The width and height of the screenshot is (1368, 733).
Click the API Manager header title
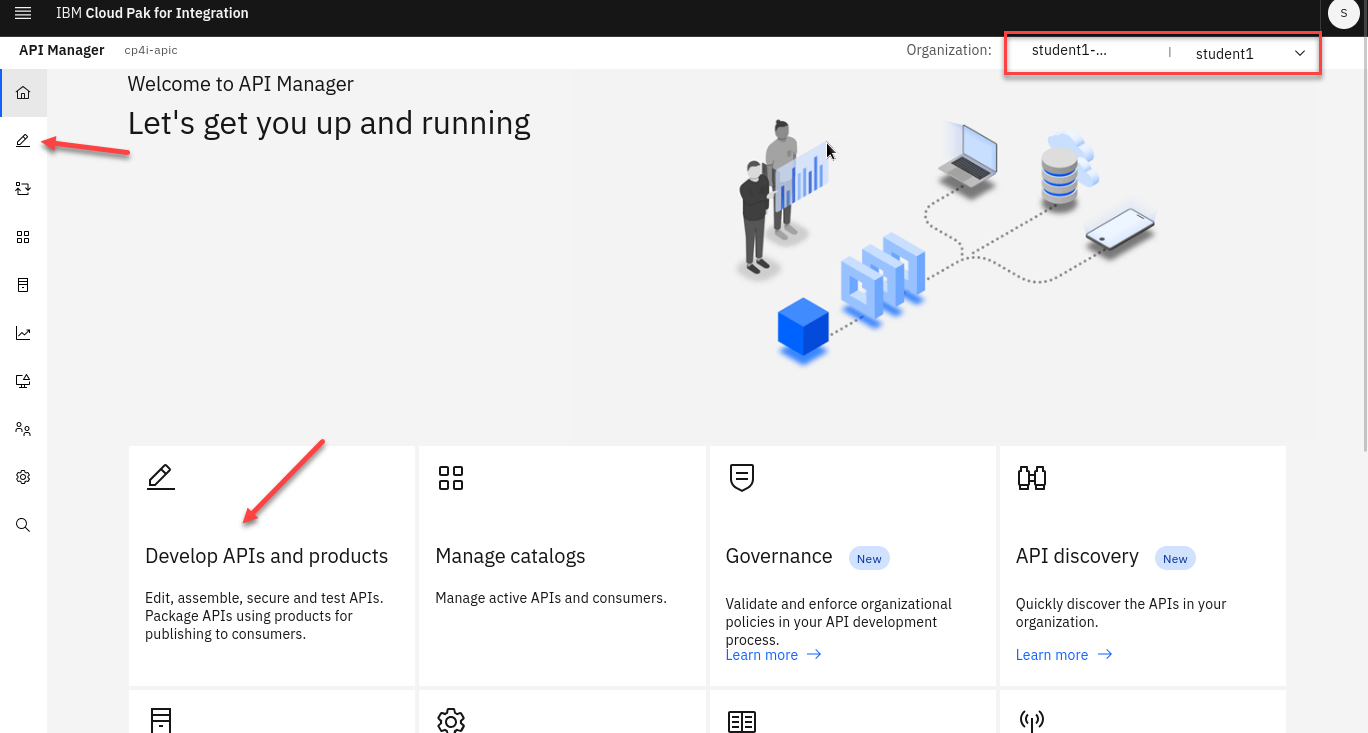(62, 50)
